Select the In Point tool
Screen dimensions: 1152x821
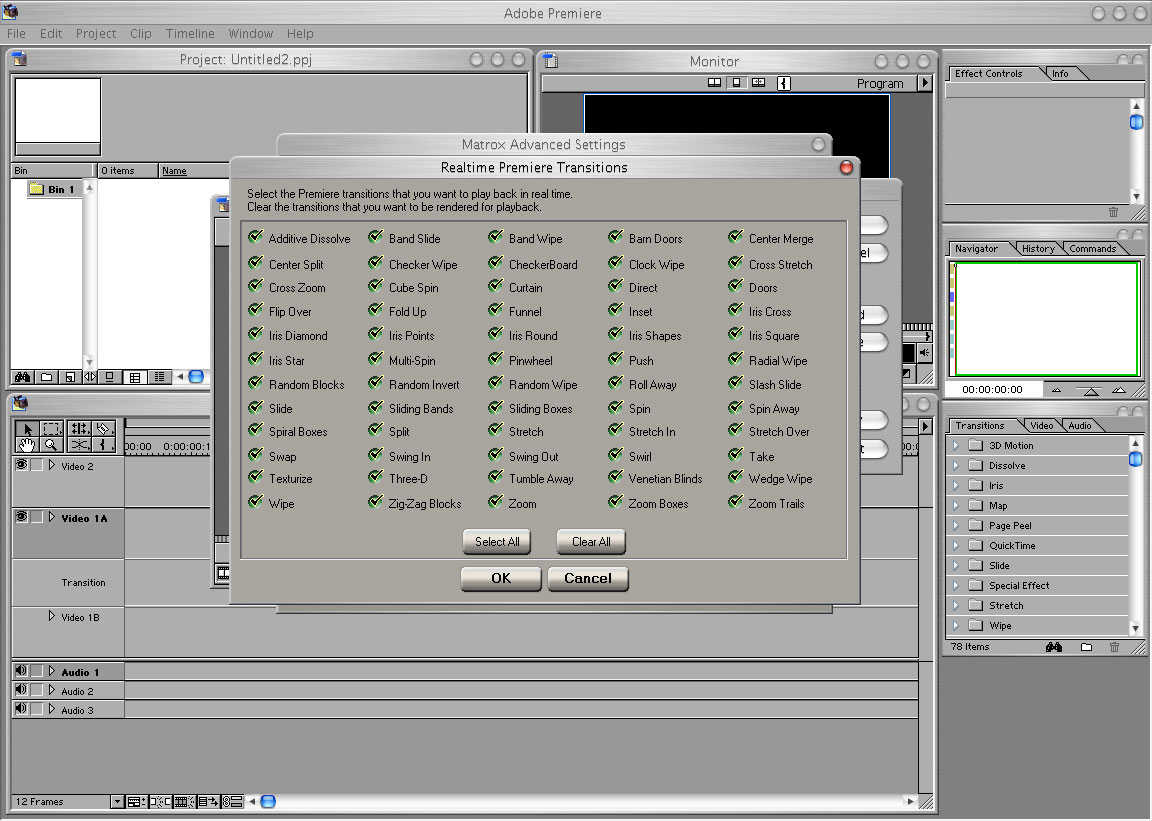104,445
